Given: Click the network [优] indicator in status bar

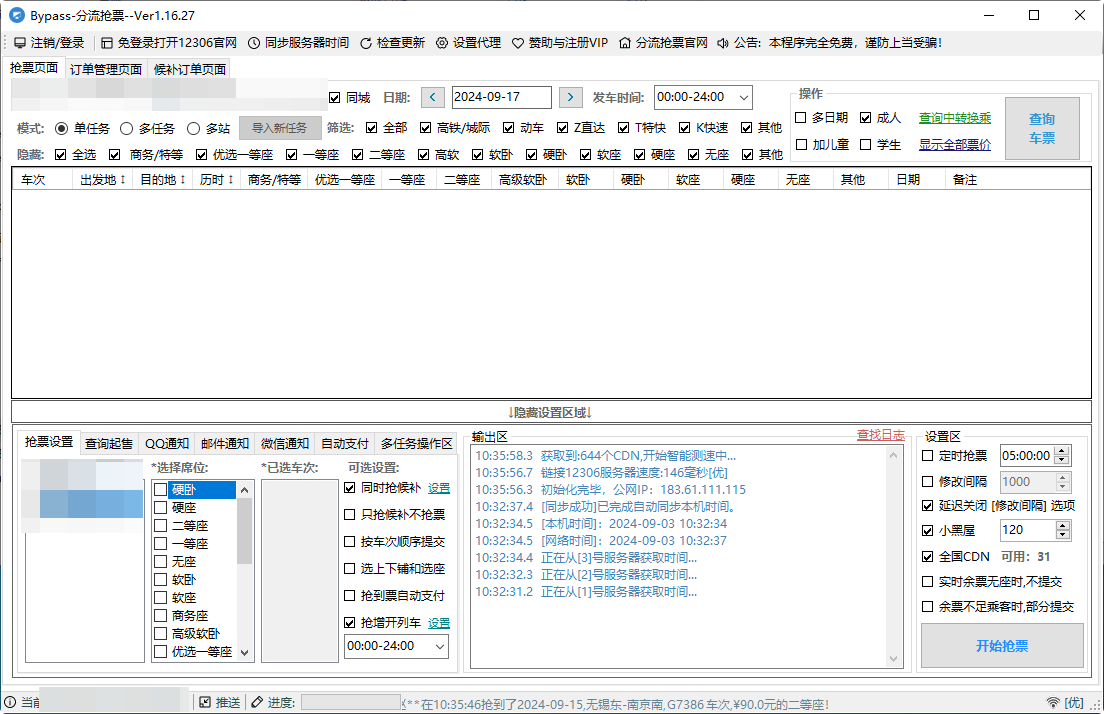Looking at the screenshot, I should click(x=1072, y=702).
